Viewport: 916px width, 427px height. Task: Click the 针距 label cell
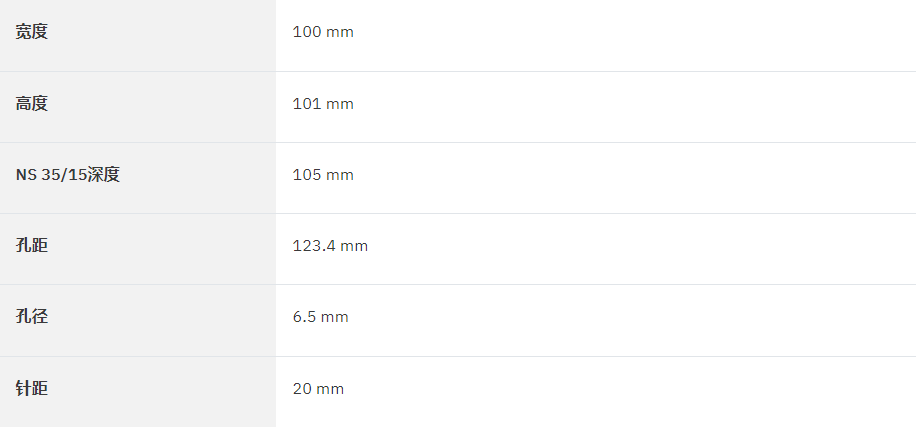click(138, 392)
